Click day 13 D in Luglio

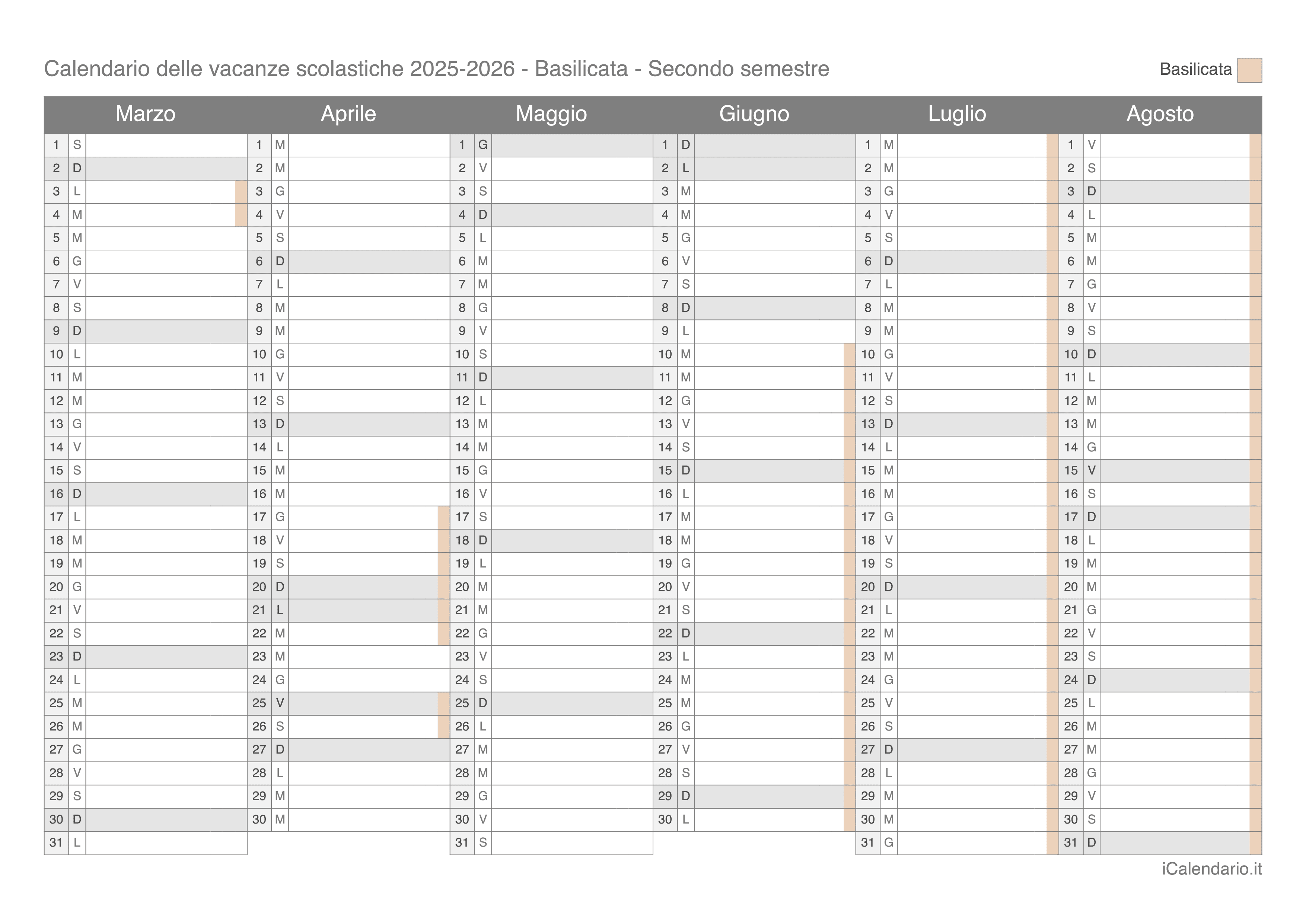pos(957,425)
